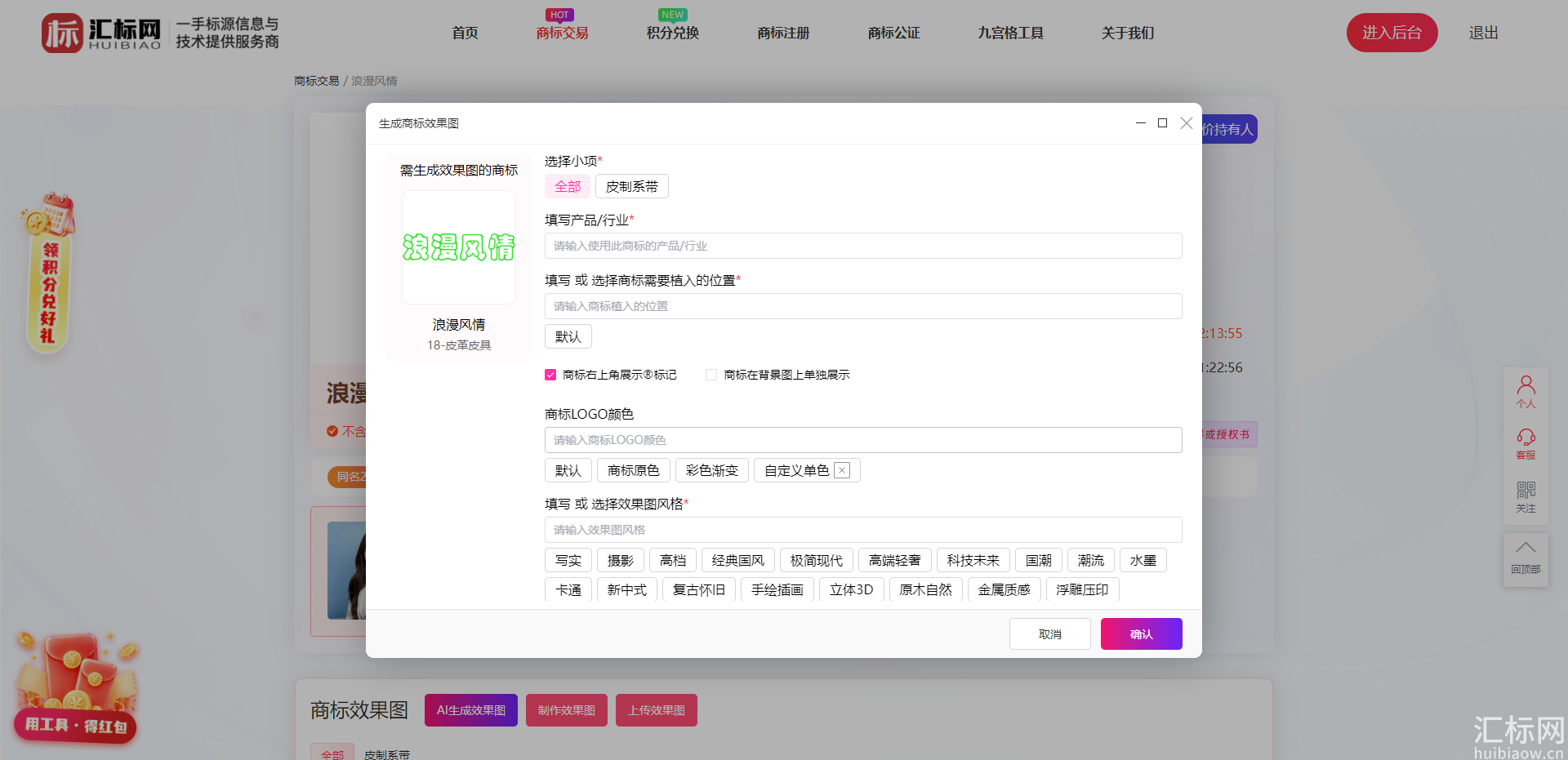Enable 商标在背景图上单独展示 checkbox
Screen dimensions: 1568x760
711,375
